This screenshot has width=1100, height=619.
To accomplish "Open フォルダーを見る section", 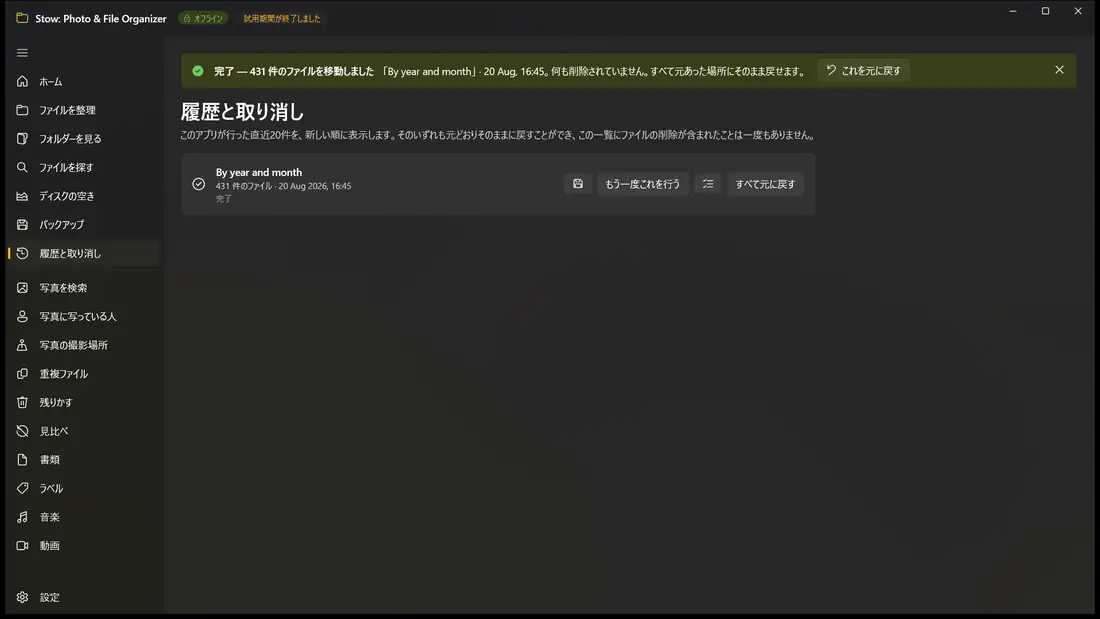I will click(x=84, y=139).
